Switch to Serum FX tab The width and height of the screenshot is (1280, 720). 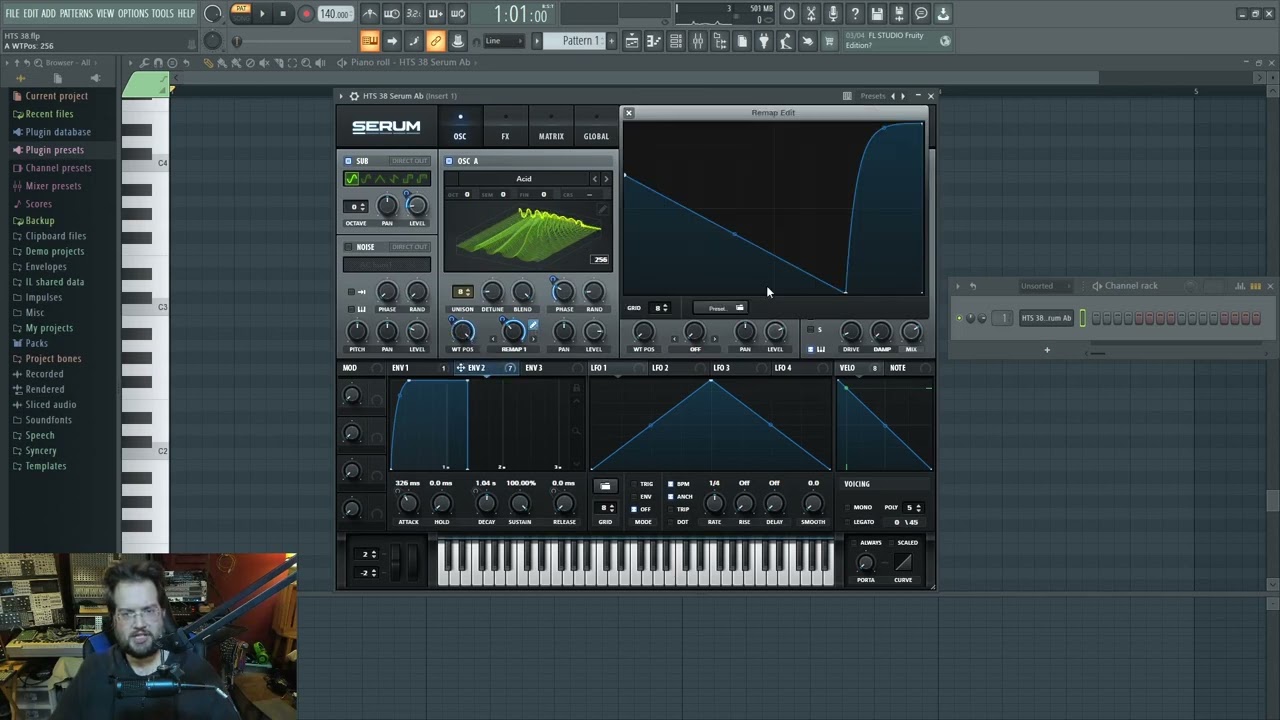click(505, 128)
